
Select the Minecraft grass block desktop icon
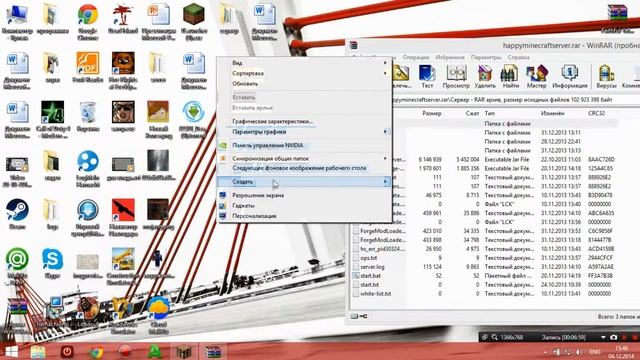coord(193,21)
